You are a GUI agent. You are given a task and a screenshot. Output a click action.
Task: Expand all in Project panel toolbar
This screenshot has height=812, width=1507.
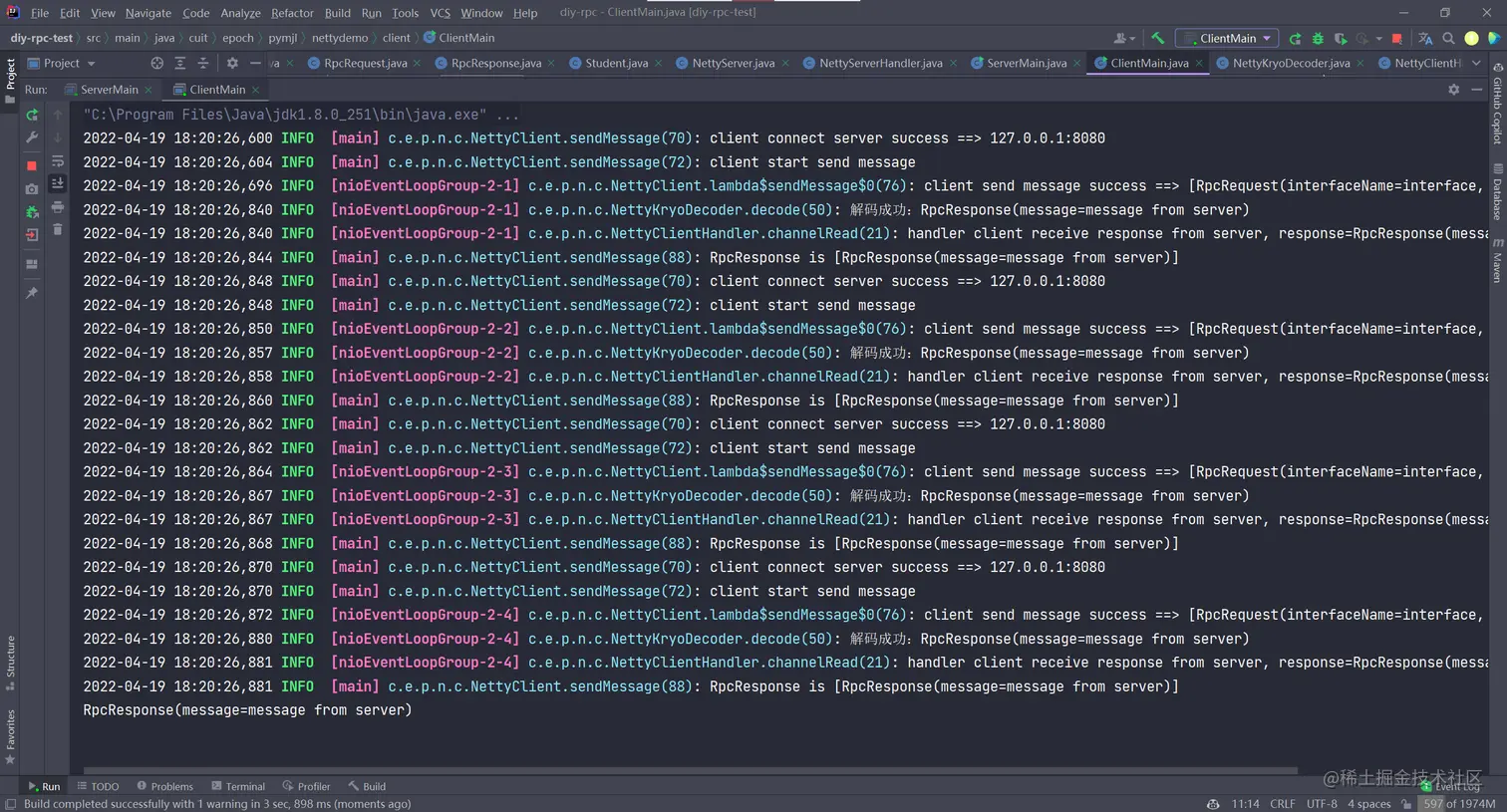(x=180, y=63)
